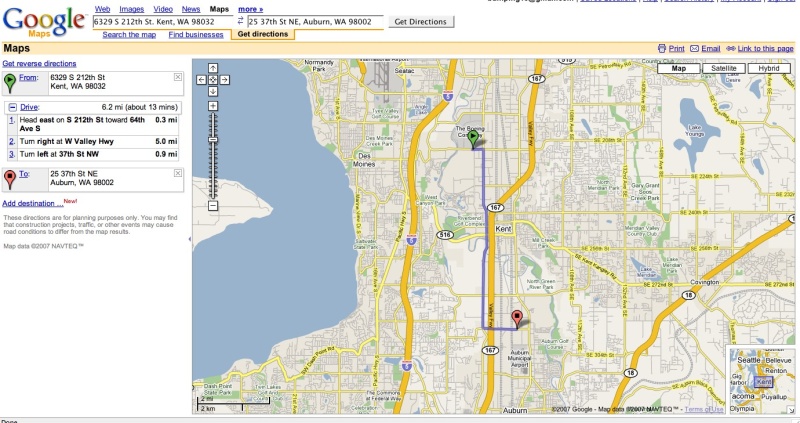The width and height of the screenshot is (800, 423).
Task: Collapse the overview map corner arrow
Action: point(790,409)
